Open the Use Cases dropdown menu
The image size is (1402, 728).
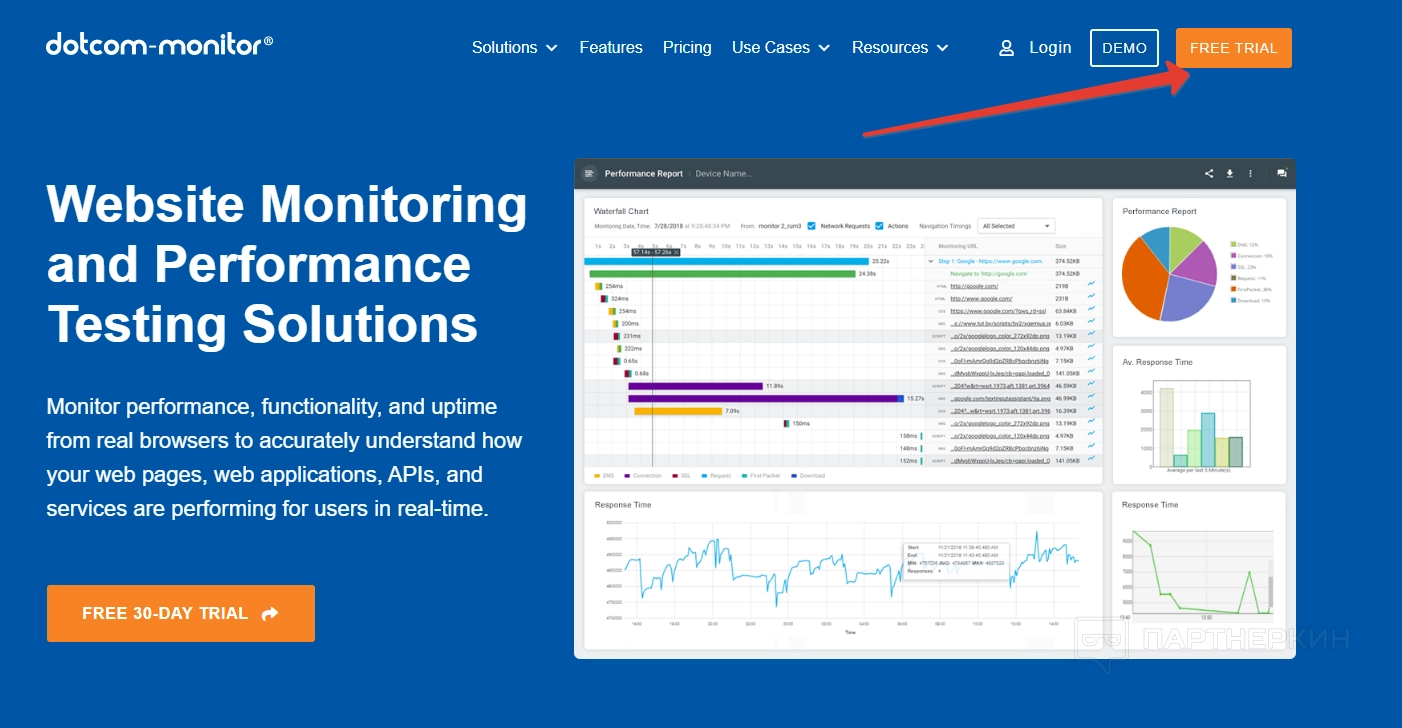(x=781, y=47)
